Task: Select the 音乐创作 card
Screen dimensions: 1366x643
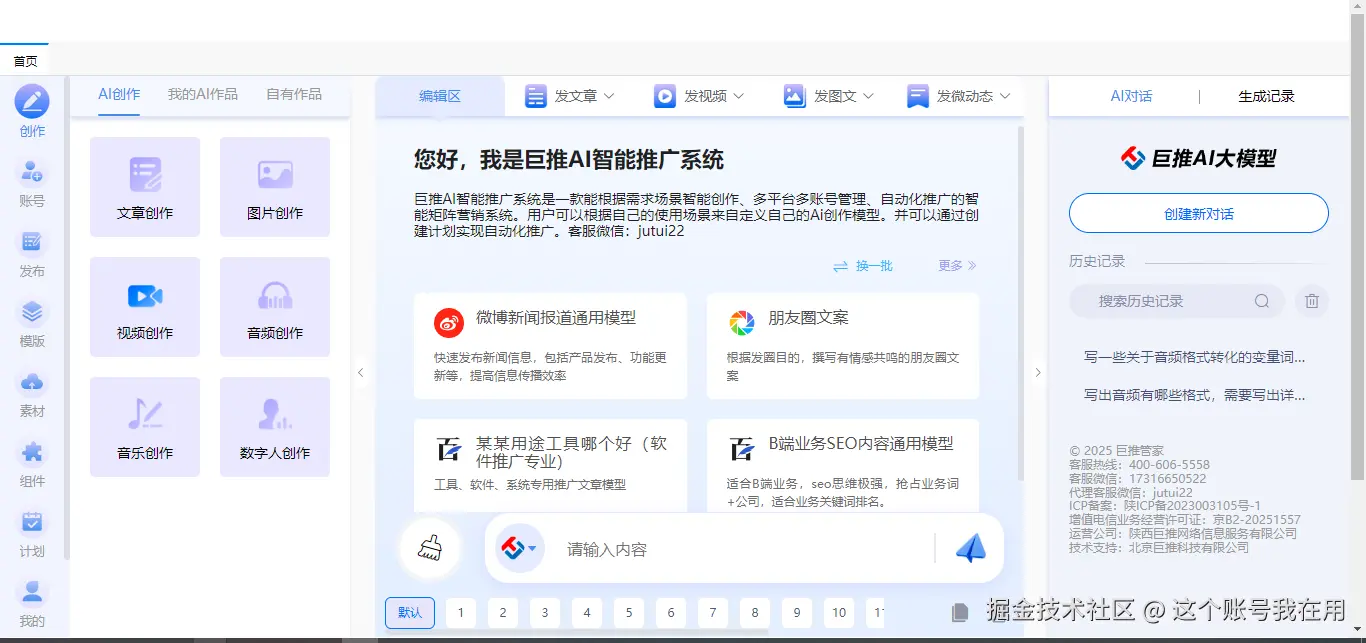Action: pos(145,427)
